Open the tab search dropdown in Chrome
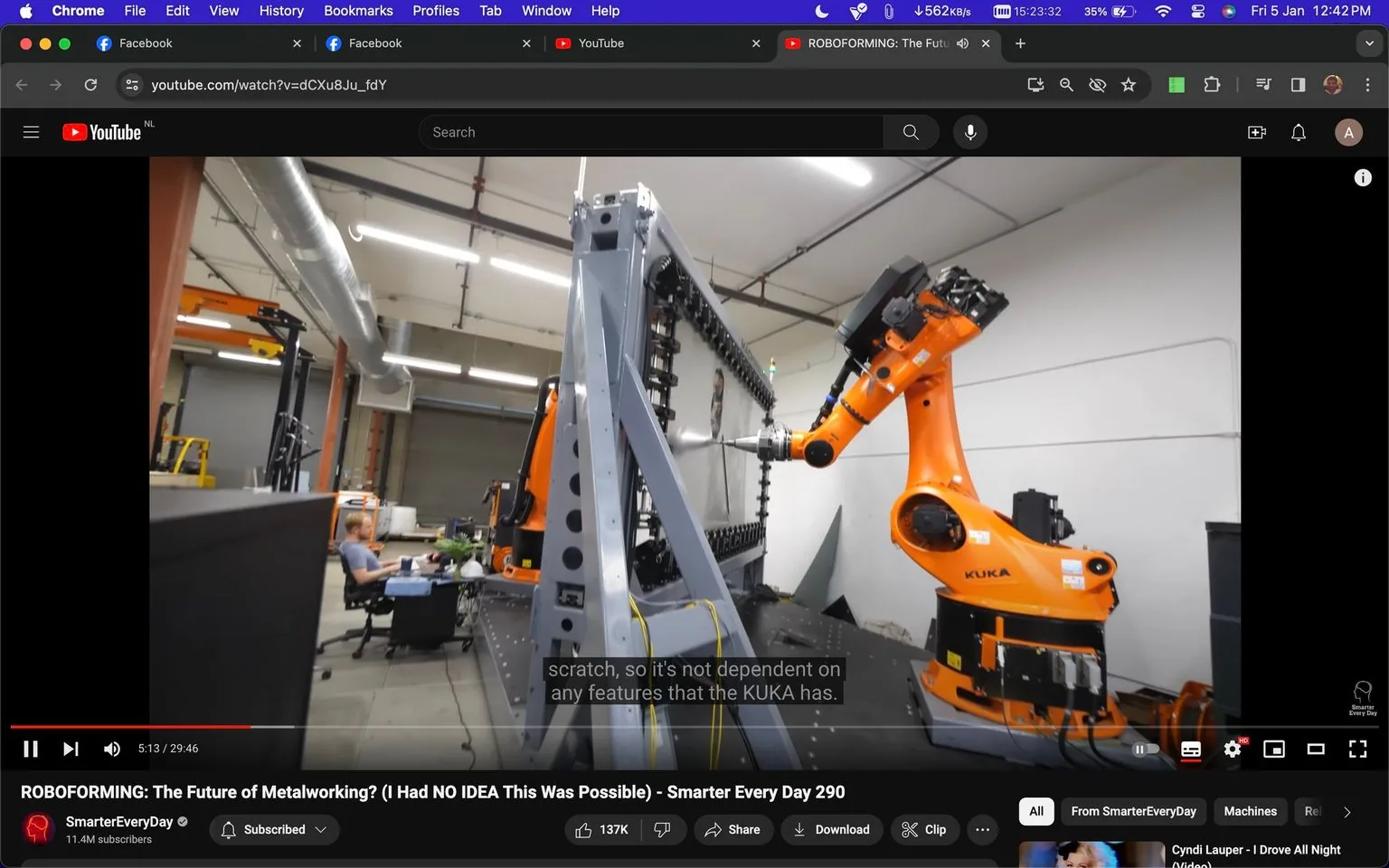 (1368, 42)
